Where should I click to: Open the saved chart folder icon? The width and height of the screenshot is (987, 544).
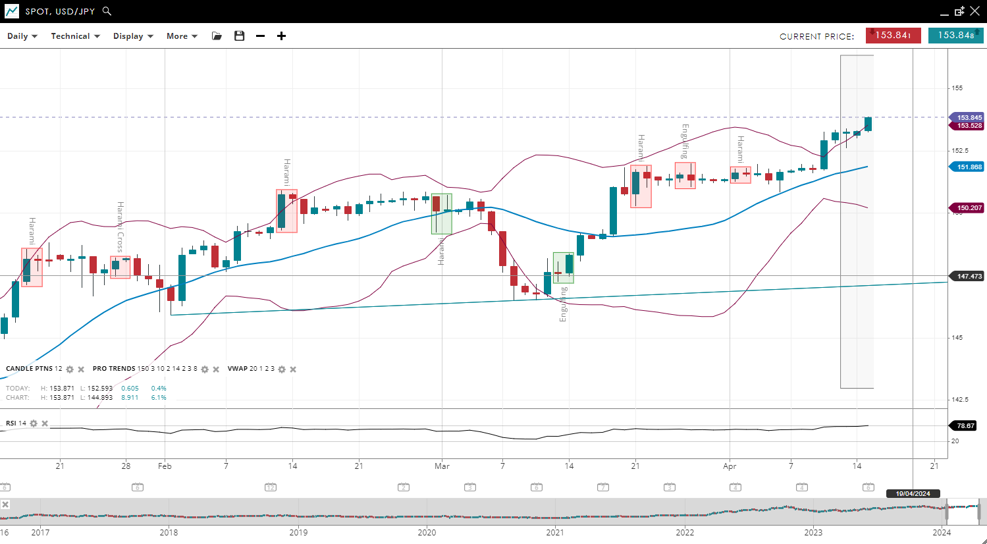(217, 36)
